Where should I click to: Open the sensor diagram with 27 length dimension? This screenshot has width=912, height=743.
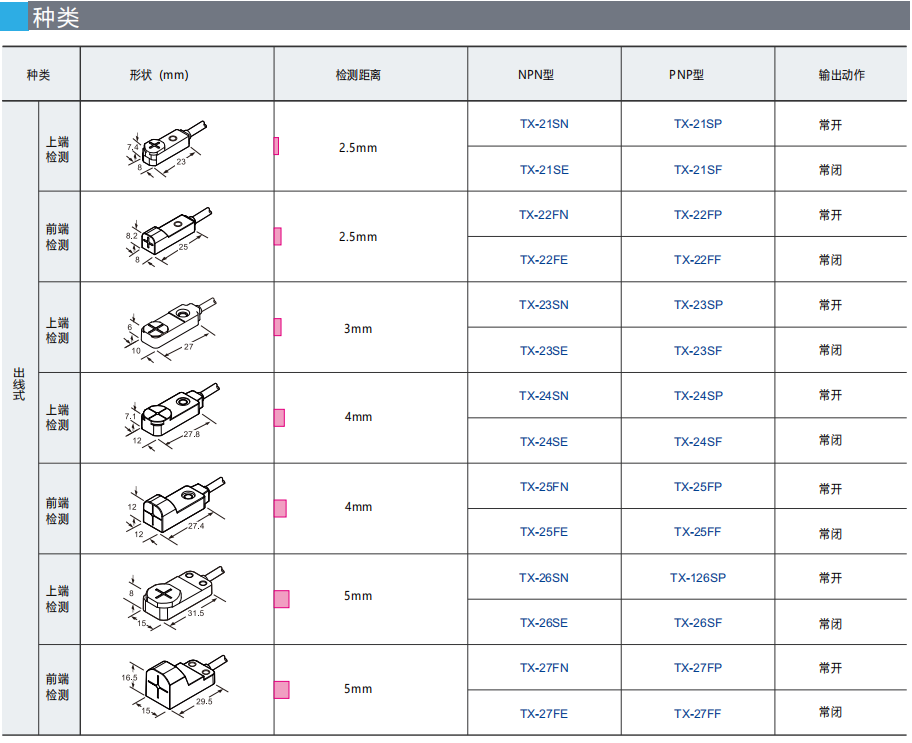[169, 327]
